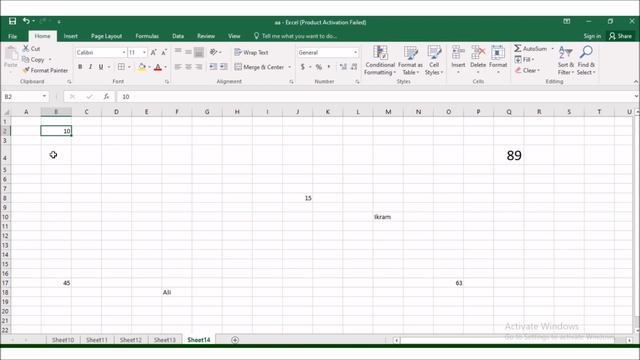
Task: Expand the Merge & Center dropdown arrow
Action: pyautogui.click(x=290, y=67)
